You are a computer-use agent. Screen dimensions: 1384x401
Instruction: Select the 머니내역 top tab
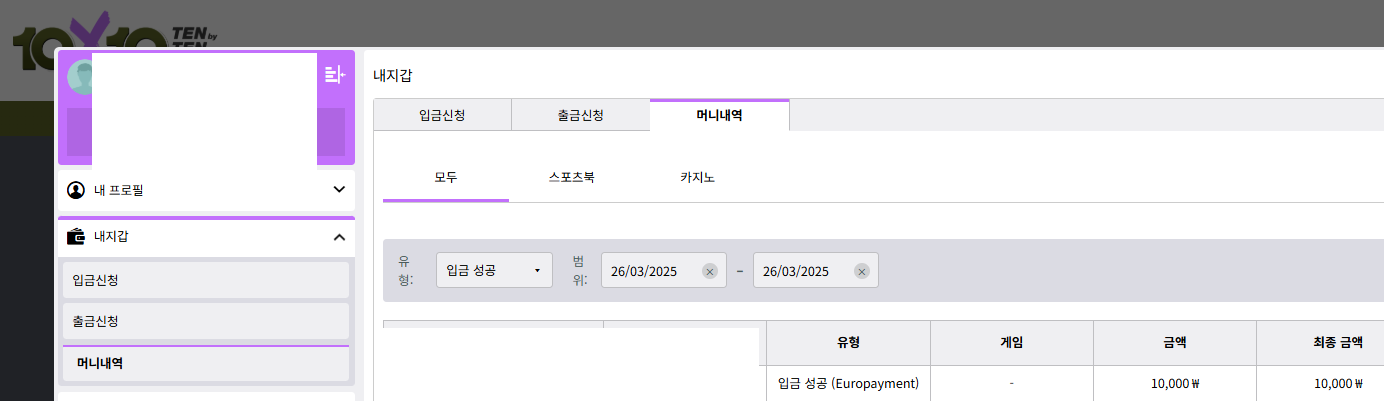click(x=719, y=115)
